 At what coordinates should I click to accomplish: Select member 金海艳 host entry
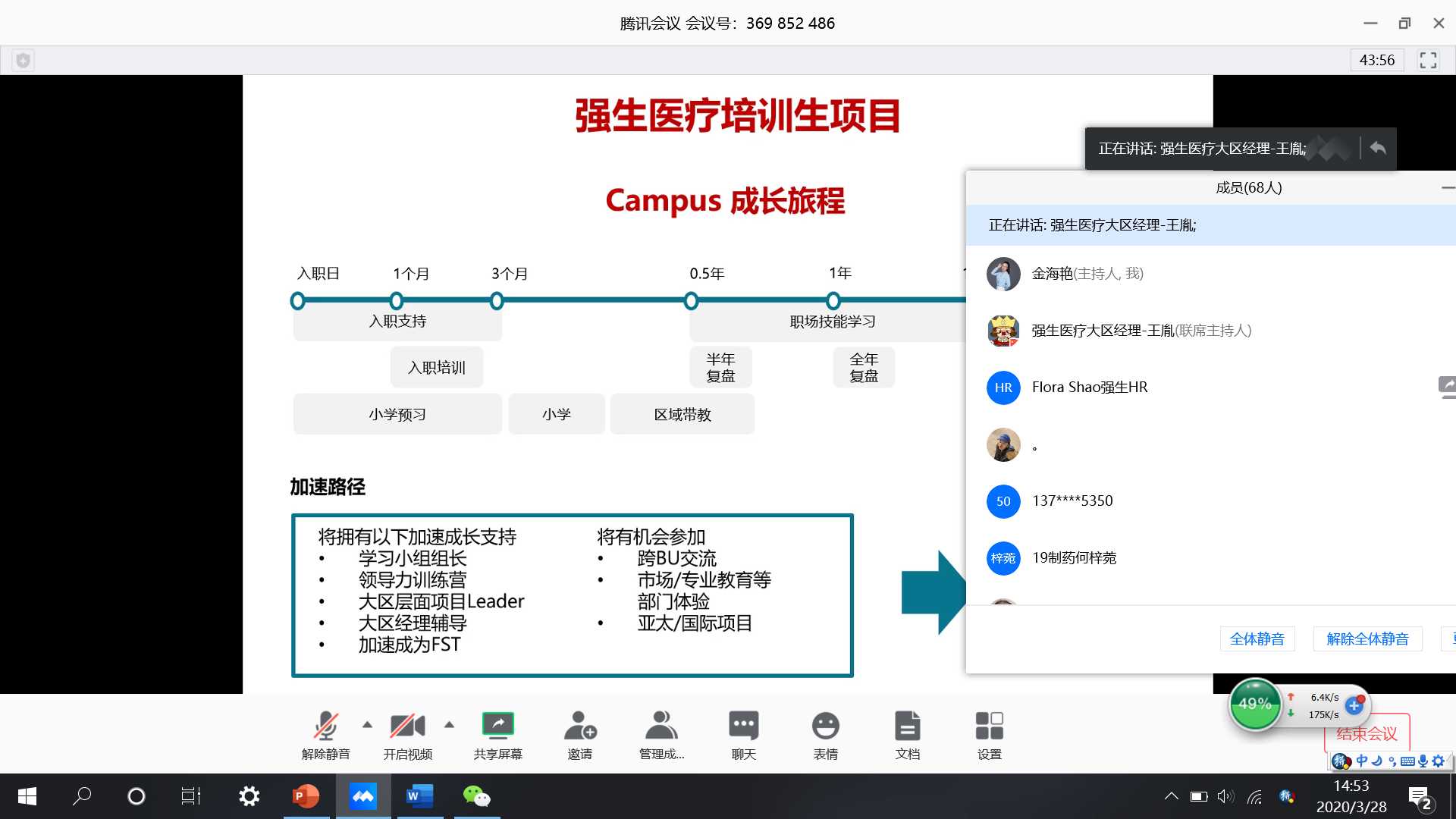[1087, 274]
